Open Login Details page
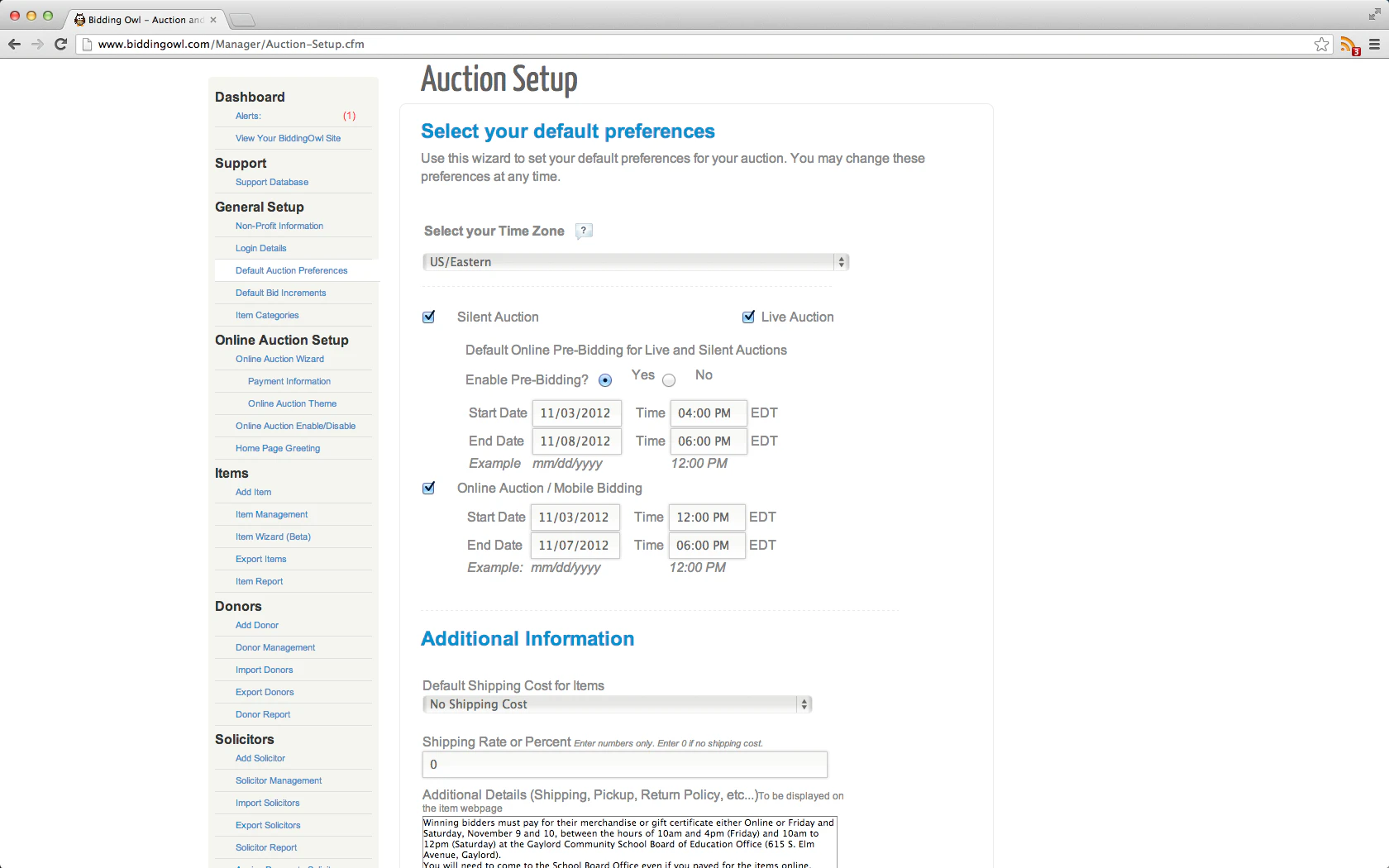The height and width of the screenshot is (868, 1389). tap(261, 248)
